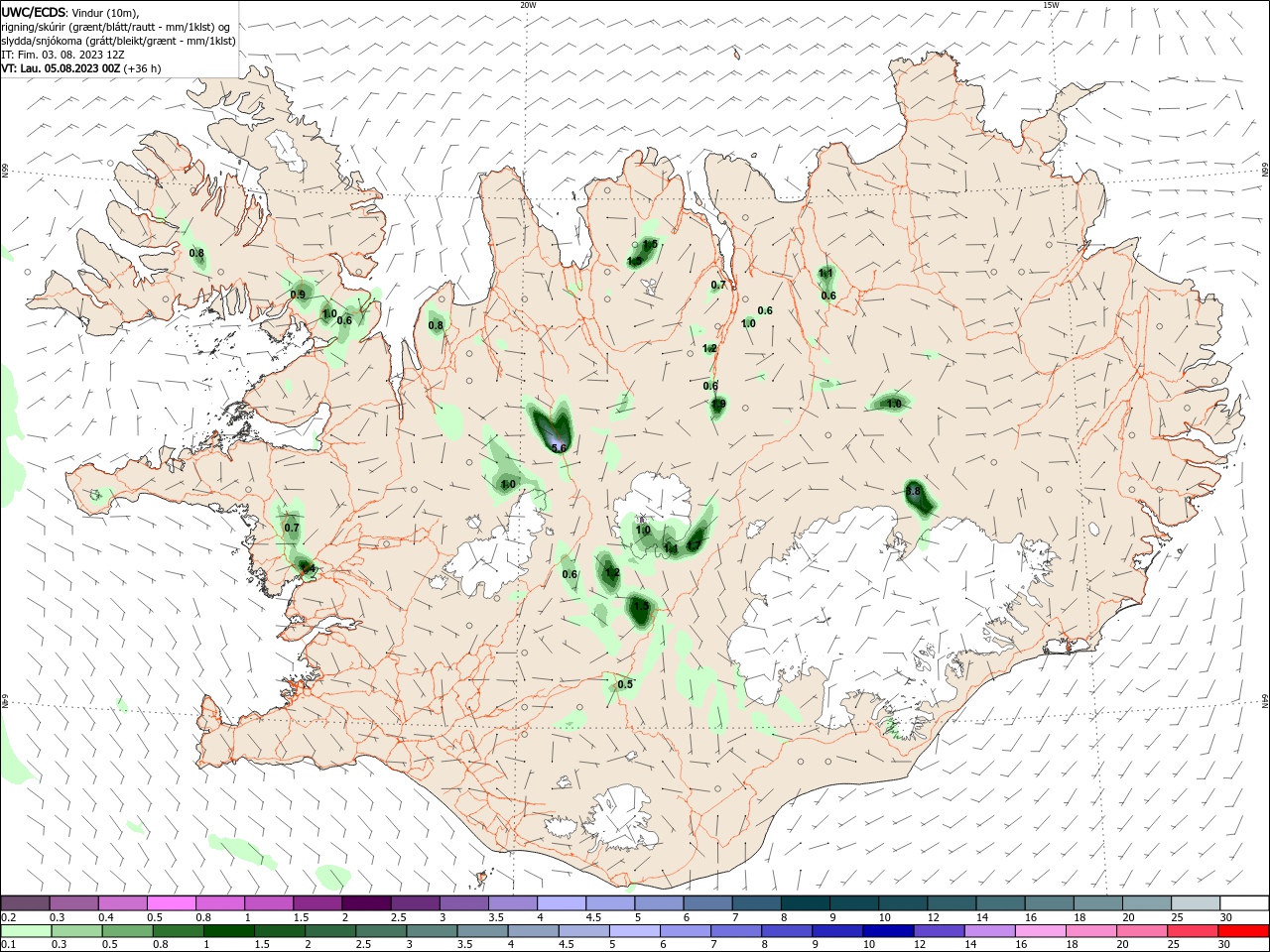1270x952 pixels.
Task: Choose the royal blue 8 rain legend swatch
Action: [x=786, y=931]
